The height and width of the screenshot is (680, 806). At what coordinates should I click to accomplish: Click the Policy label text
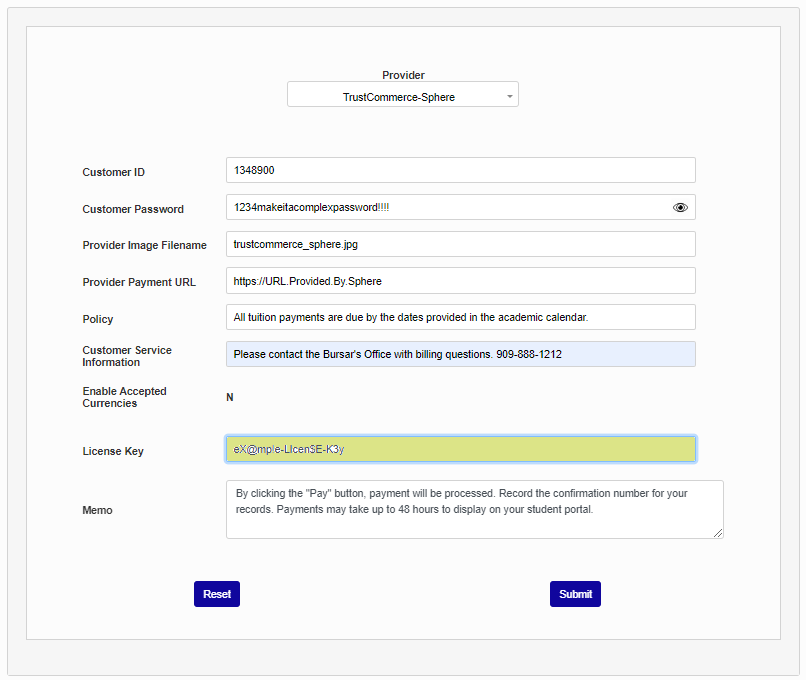point(98,319)
